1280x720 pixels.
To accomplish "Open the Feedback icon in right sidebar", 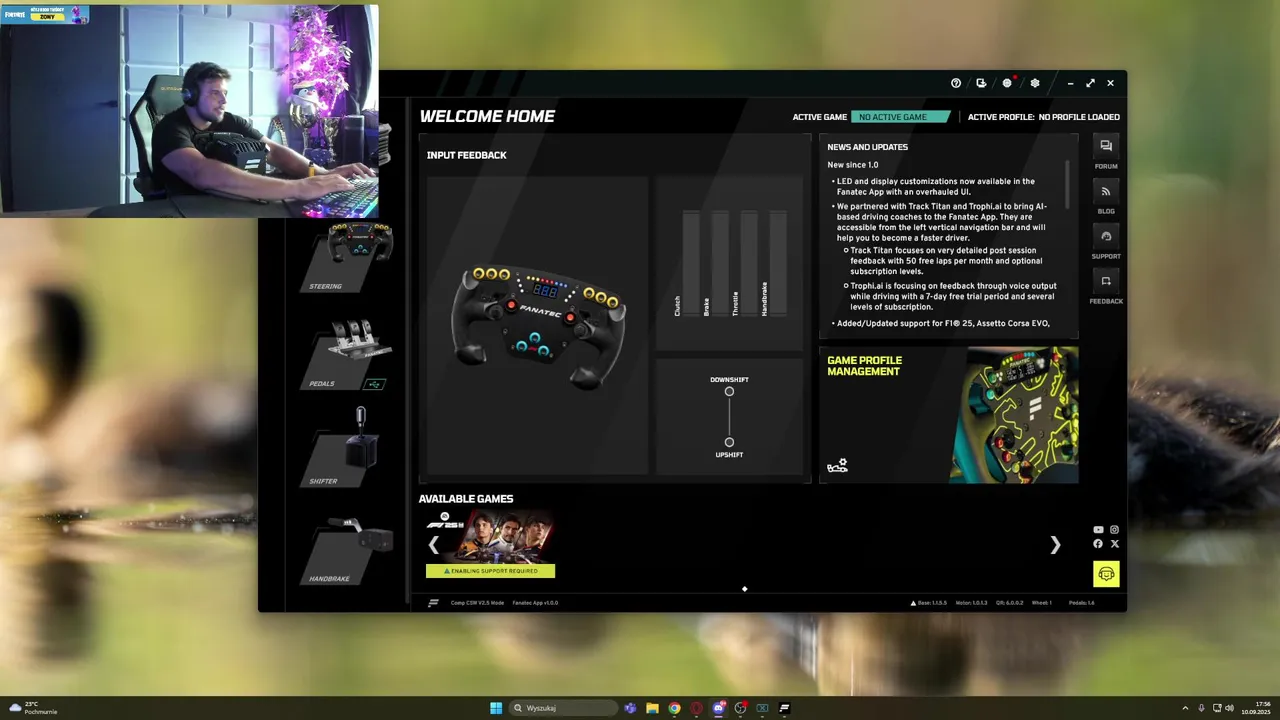I will pyautogui.click(x=1106, y=281).
